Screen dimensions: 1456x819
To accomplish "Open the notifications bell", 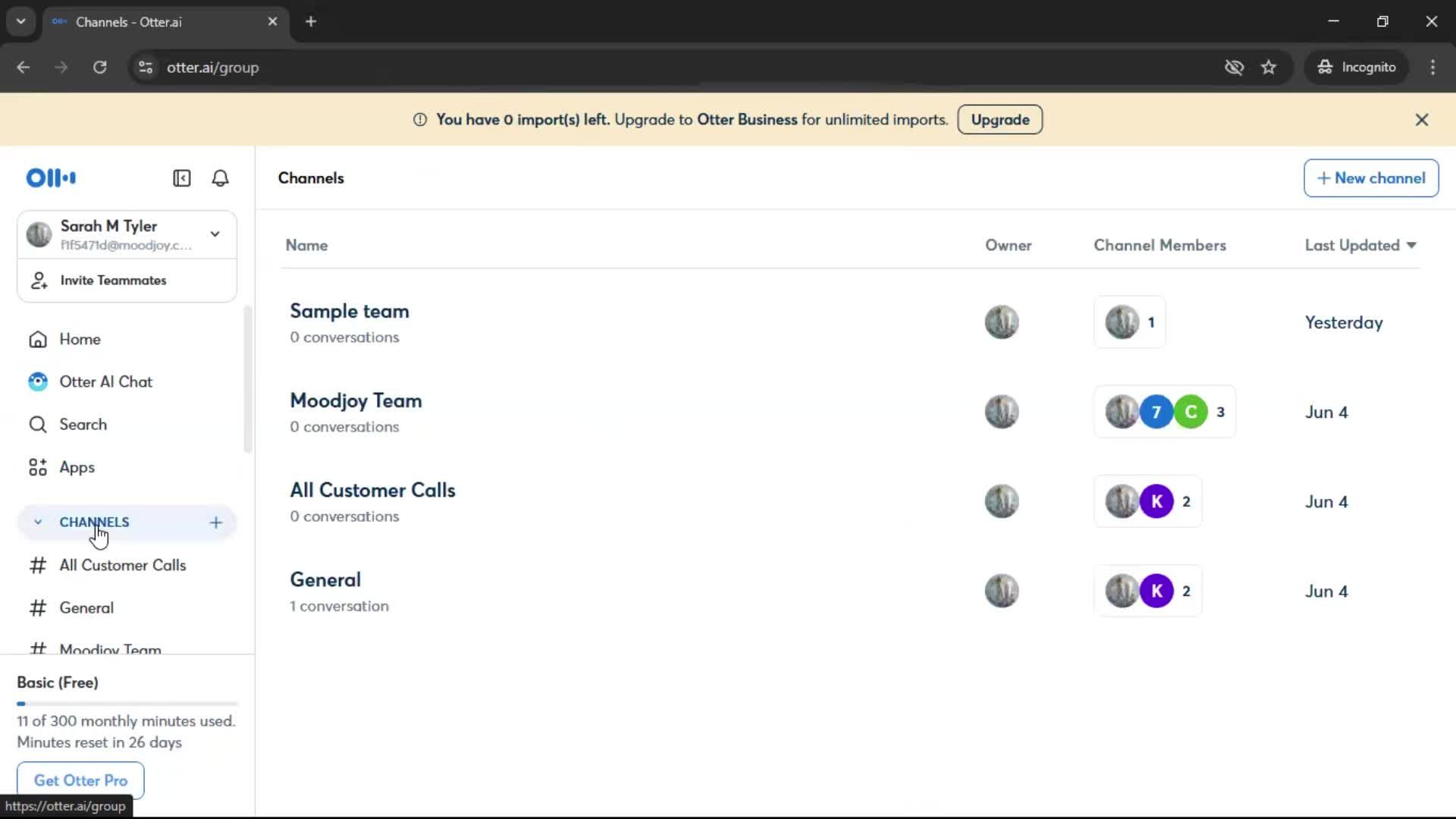I will coord(220,178).
